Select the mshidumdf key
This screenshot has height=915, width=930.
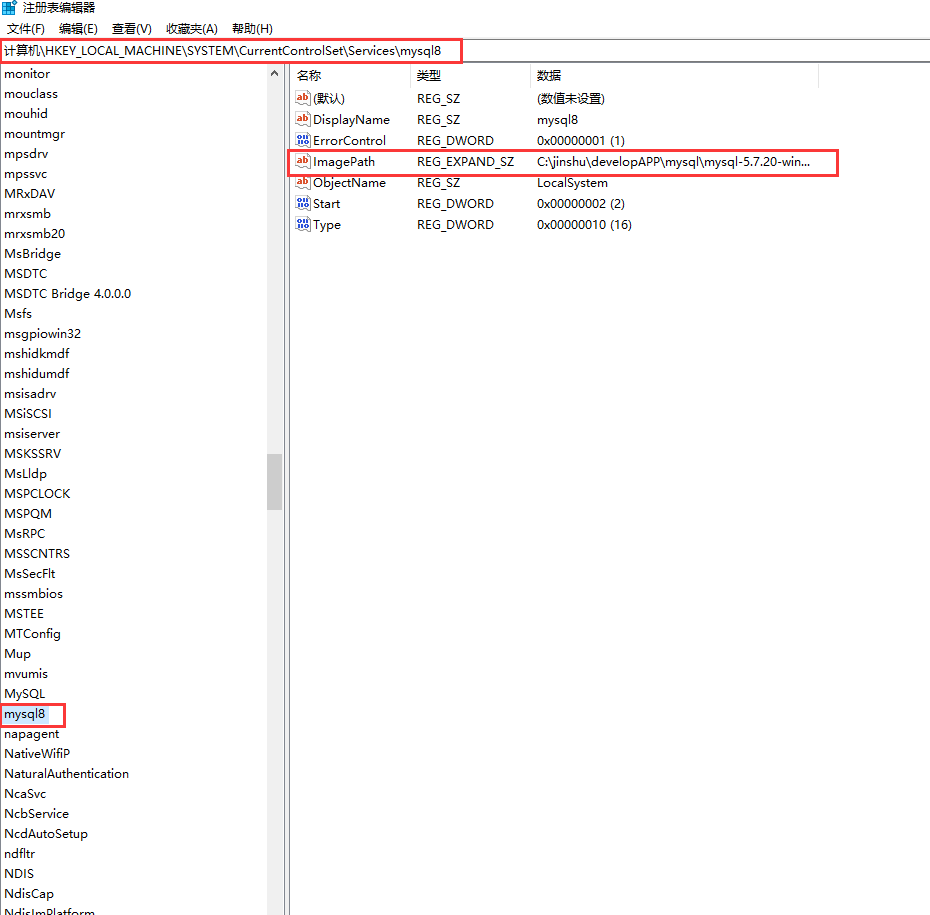pyautogui.click(x=37, y=374)
